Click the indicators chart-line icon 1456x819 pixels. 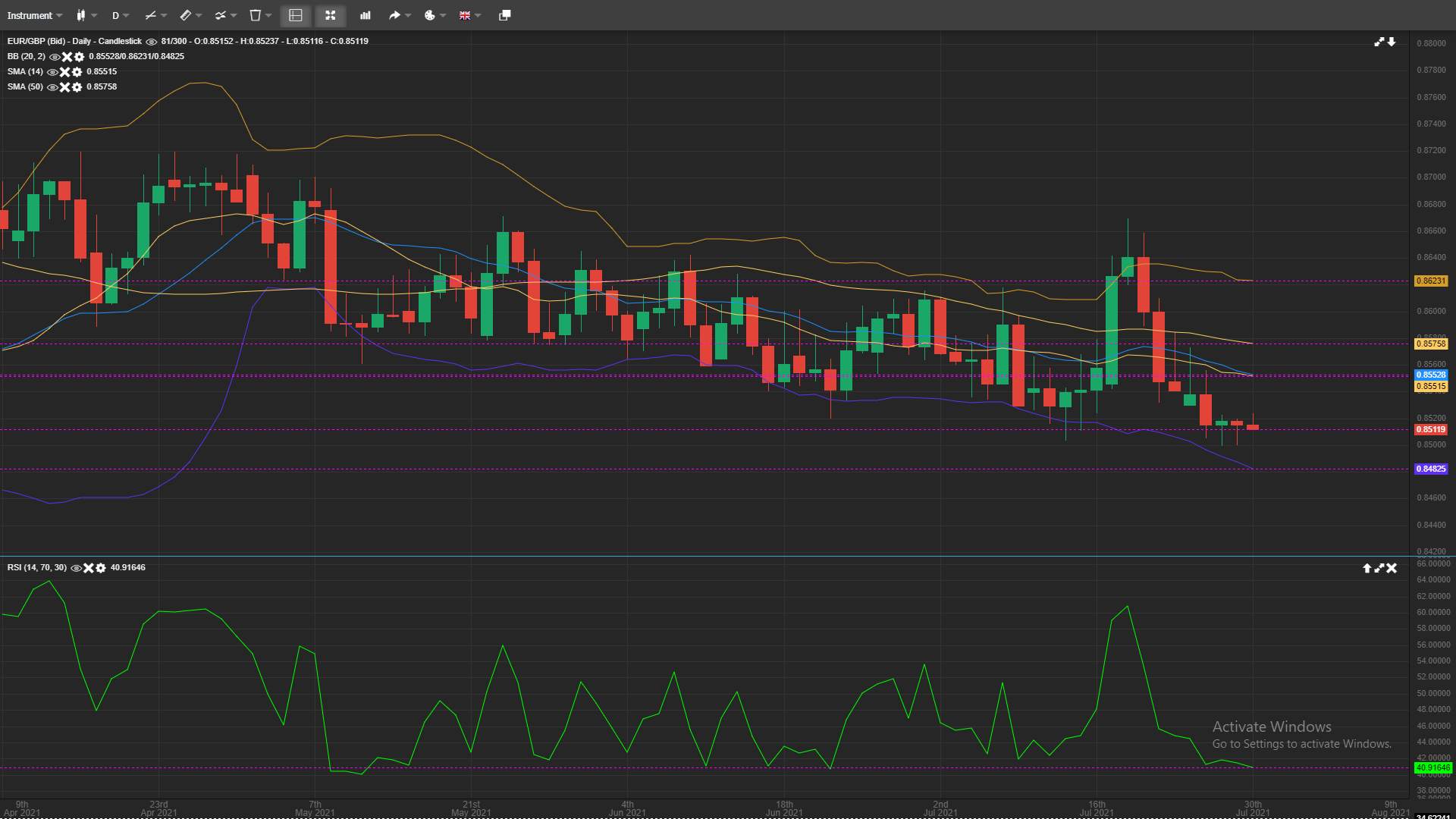click(x=220, y=15)
